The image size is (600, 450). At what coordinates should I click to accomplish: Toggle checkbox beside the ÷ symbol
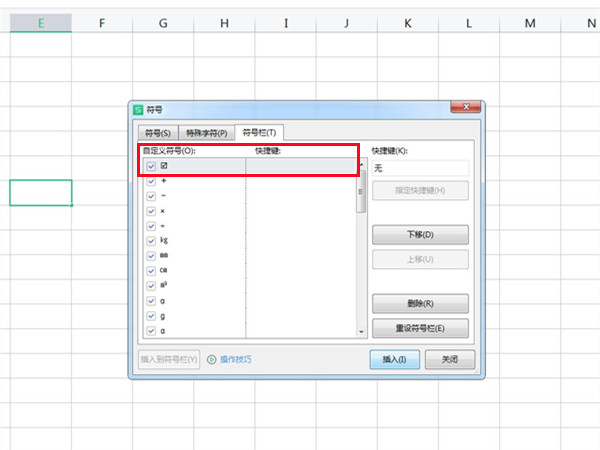(151, 226)
